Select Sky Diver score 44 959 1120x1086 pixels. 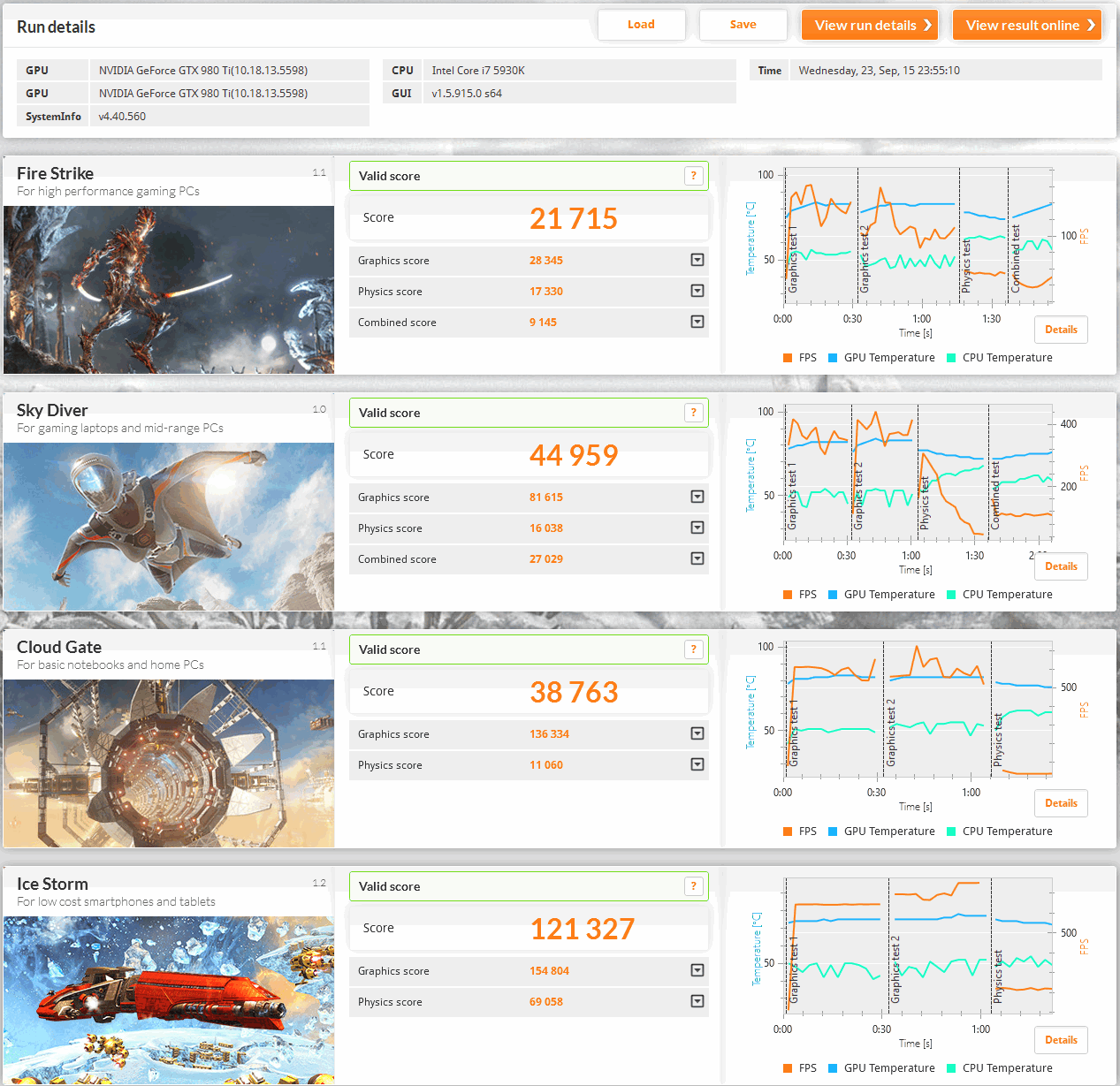574,455
